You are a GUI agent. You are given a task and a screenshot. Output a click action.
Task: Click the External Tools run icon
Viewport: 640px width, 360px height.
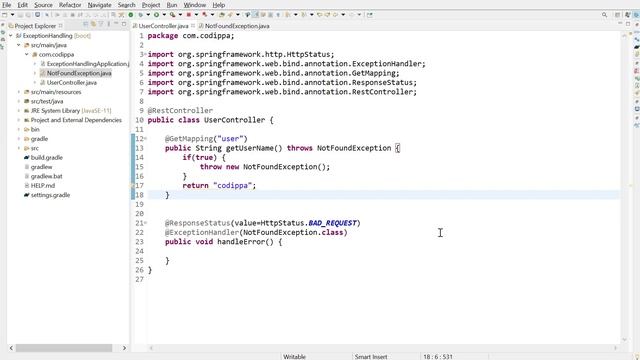[204, 15]
